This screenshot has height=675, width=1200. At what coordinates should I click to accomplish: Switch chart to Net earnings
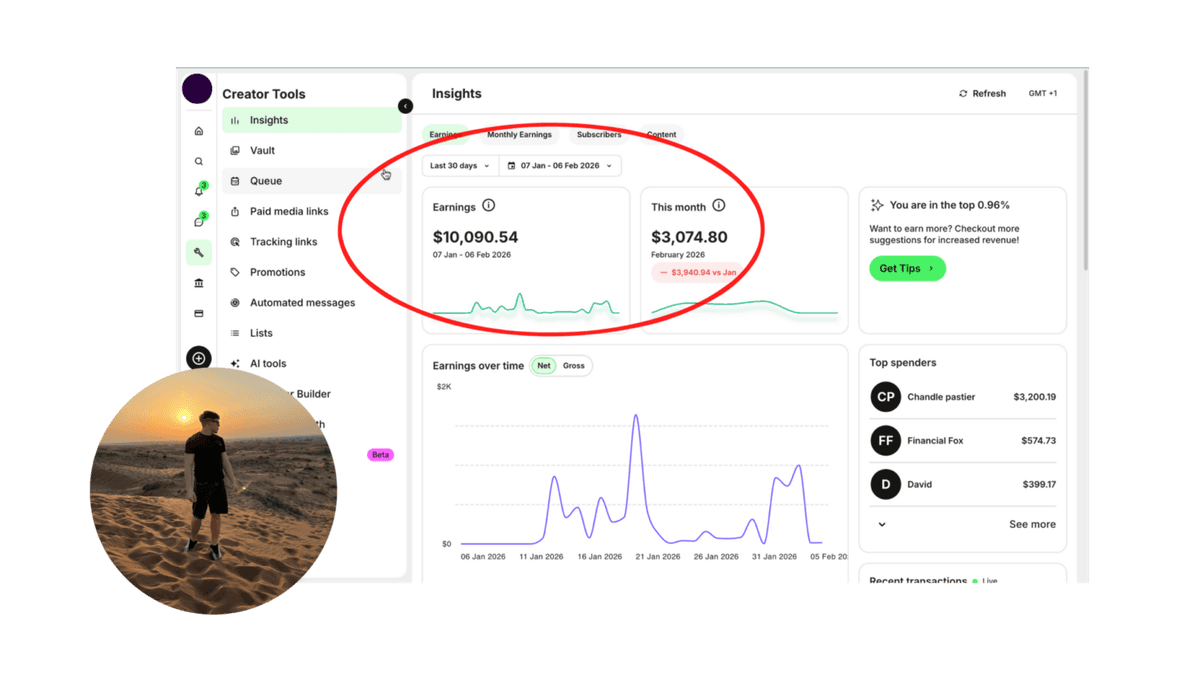(x=544, y=366)
